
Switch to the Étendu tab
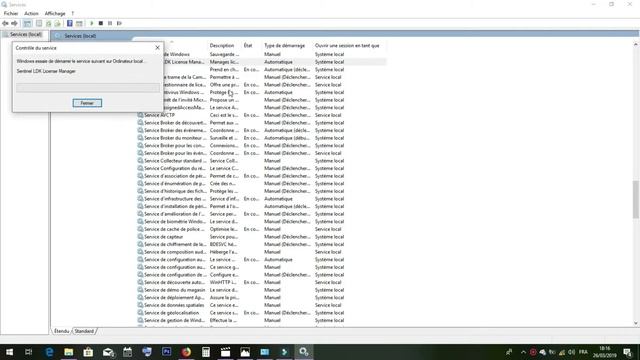[x=62, y=331]
